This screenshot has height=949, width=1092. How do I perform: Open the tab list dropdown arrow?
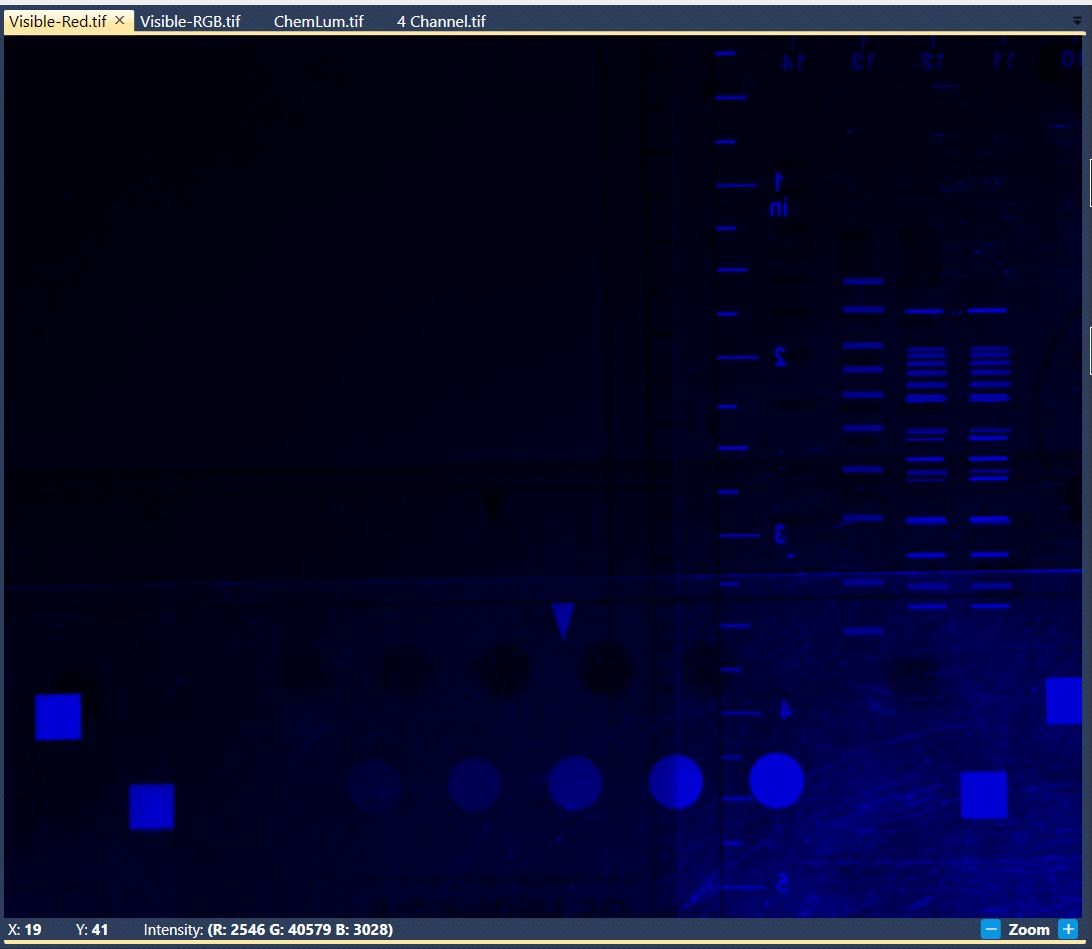pyautogui.click(x=1077, y=22)
